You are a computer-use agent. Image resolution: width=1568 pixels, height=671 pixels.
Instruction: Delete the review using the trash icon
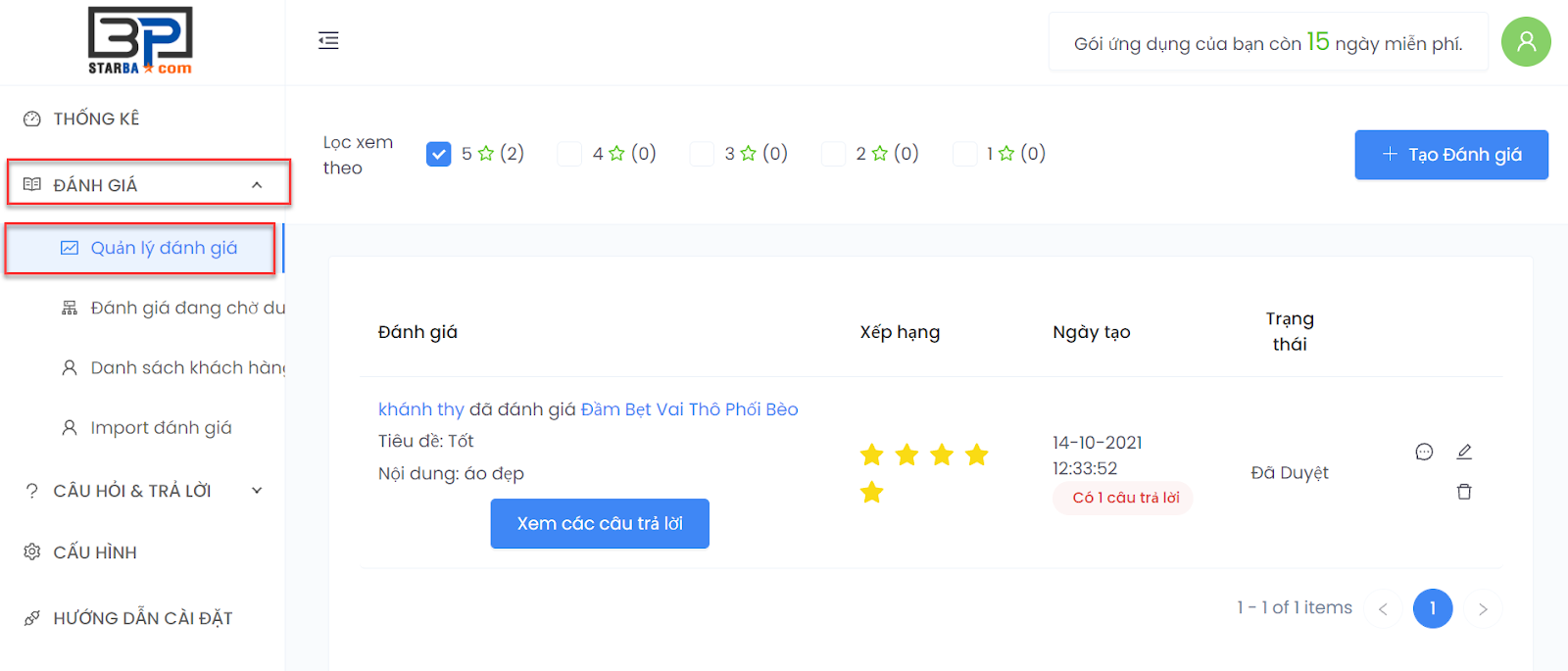click(1464, 492)
